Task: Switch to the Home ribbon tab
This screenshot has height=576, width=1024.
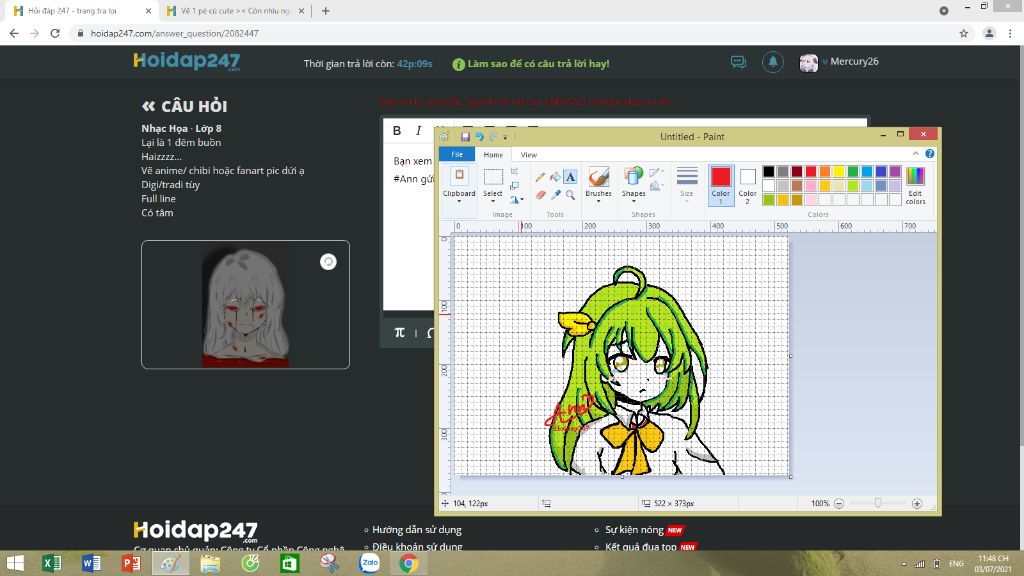Action: pos(493,155)
